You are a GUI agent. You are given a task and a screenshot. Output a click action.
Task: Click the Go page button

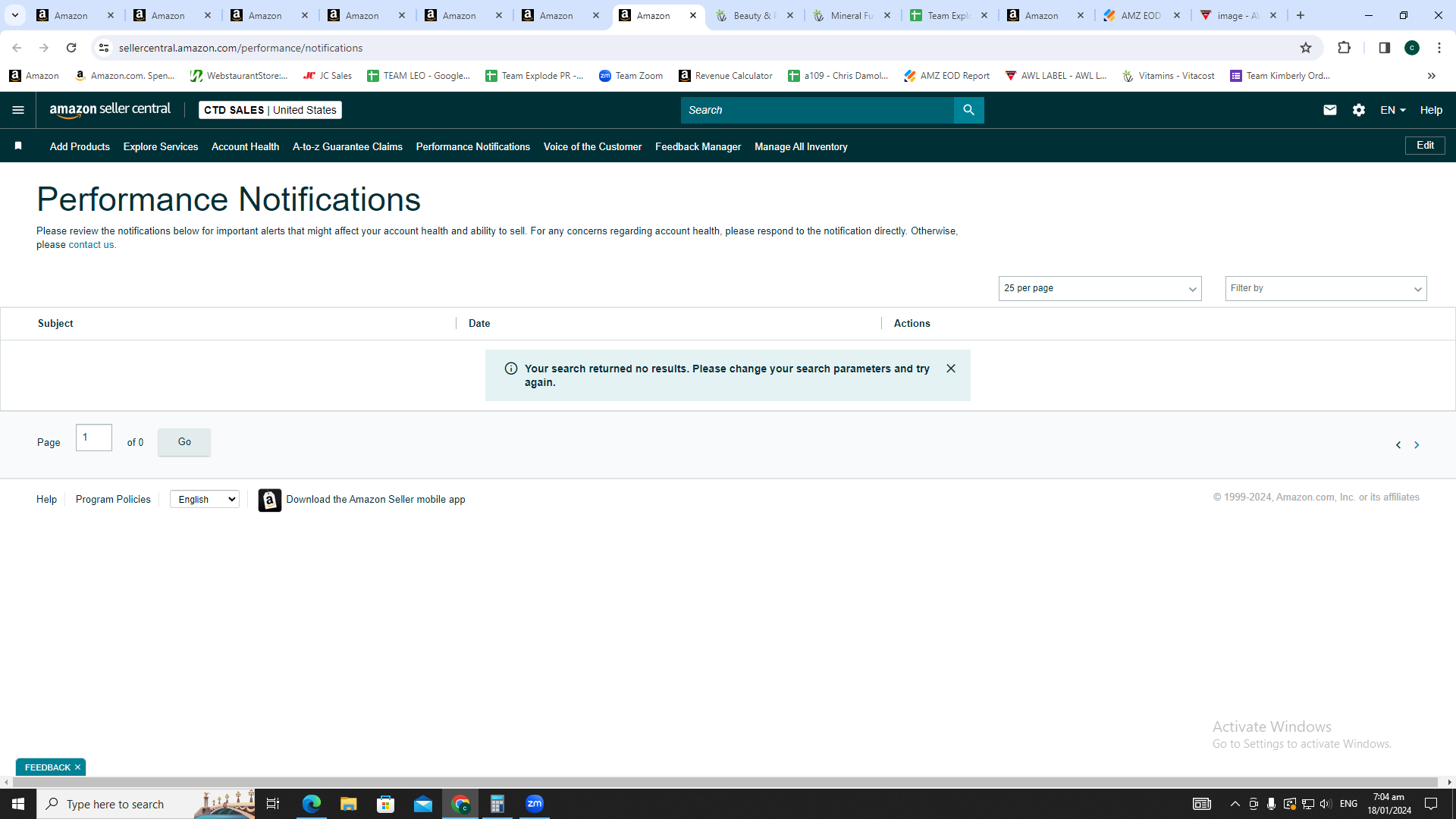184,442
